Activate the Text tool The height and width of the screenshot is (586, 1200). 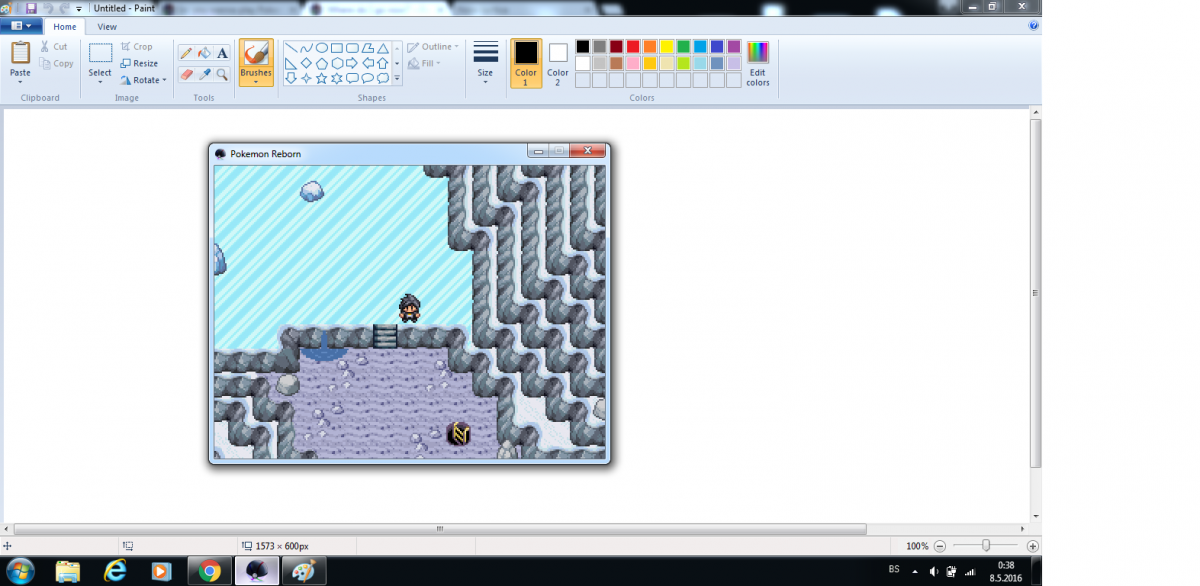click(x=222, y=53)
